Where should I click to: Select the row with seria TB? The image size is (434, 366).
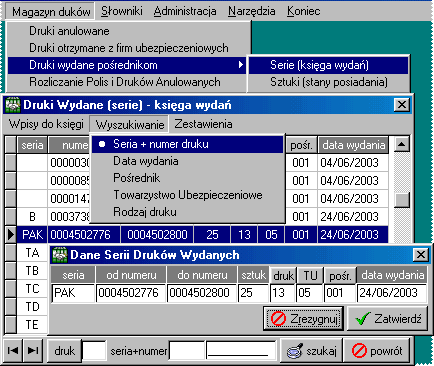[32, 271]
